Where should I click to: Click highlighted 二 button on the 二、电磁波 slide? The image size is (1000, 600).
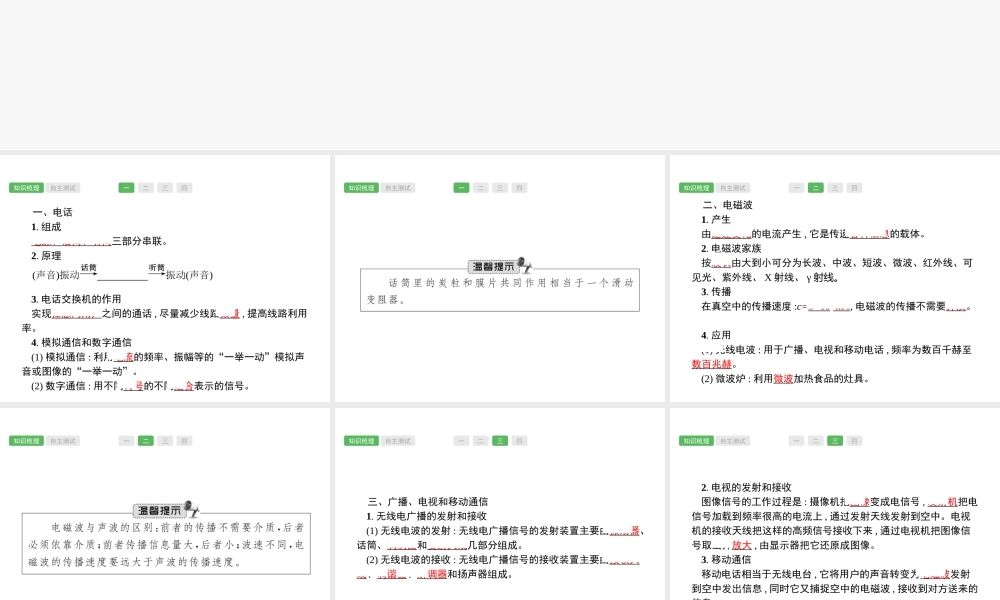pyautogui.click(x=816, y=188)
